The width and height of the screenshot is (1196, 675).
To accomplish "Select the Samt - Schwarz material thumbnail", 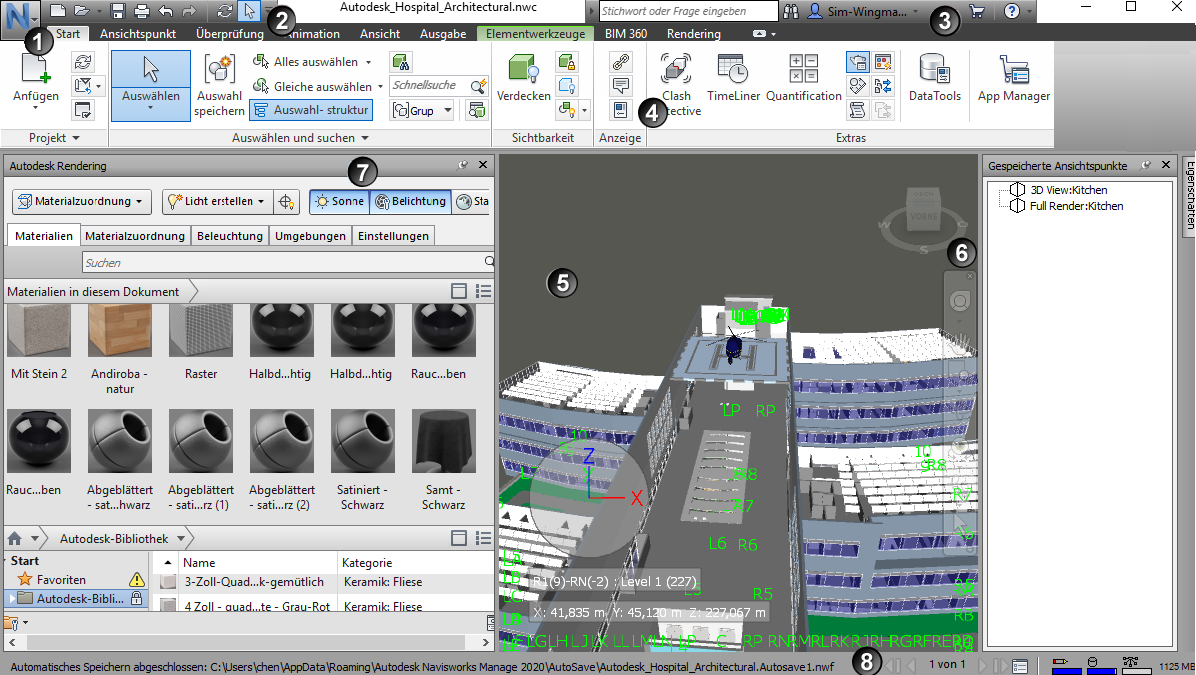I will [443, 441].
